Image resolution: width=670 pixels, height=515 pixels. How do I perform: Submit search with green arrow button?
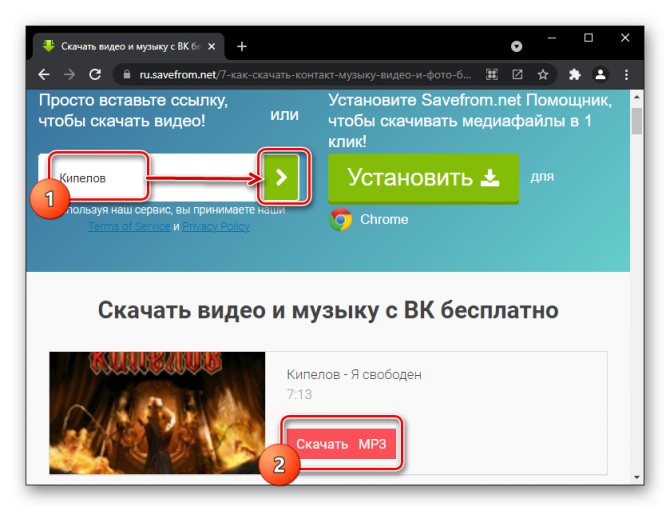coord(281,177)
